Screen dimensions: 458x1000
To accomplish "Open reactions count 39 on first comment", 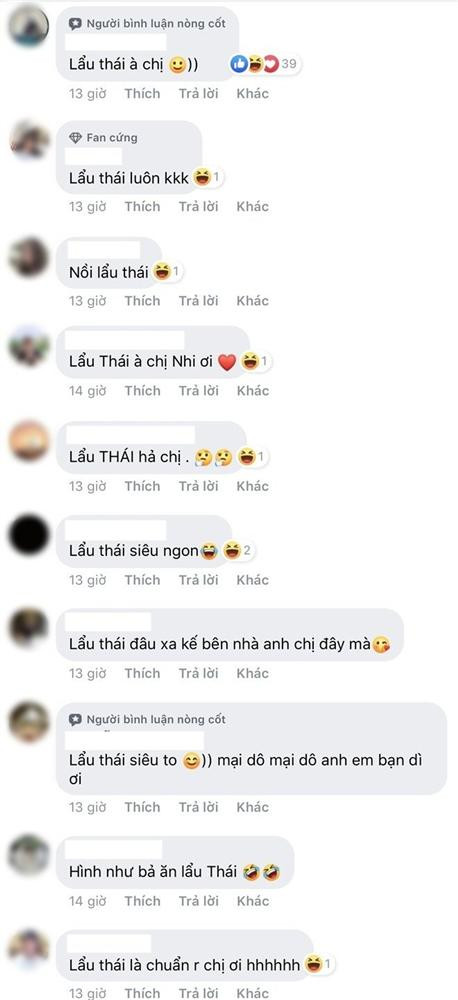I will click(264, 64).
